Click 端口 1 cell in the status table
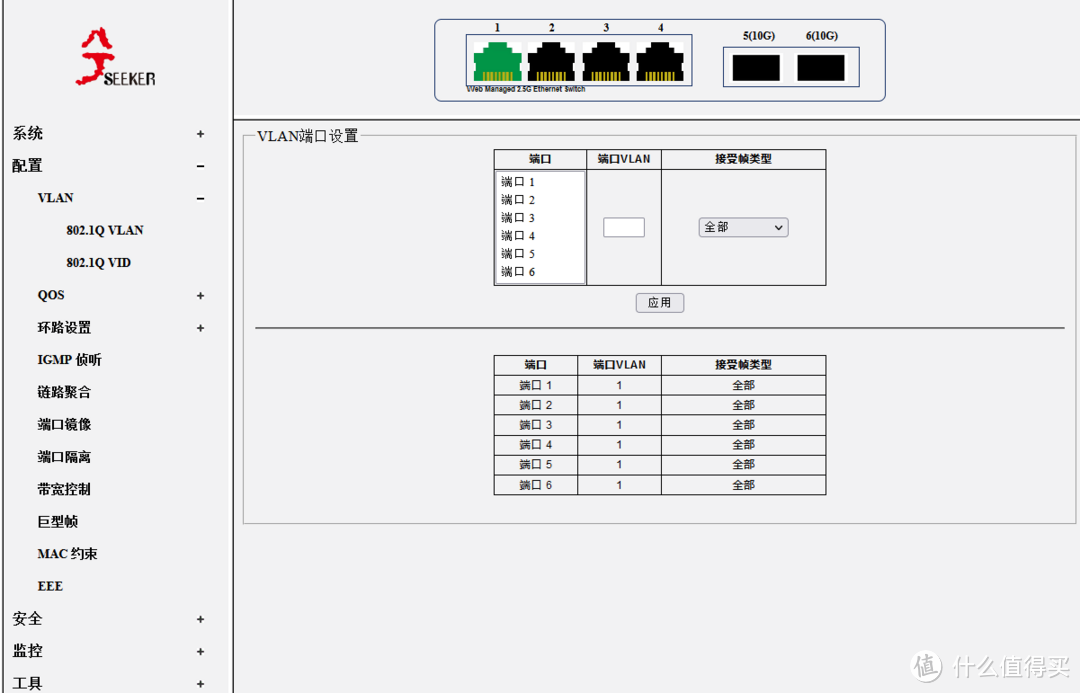1080x693 pixels. tap(536, 385)
